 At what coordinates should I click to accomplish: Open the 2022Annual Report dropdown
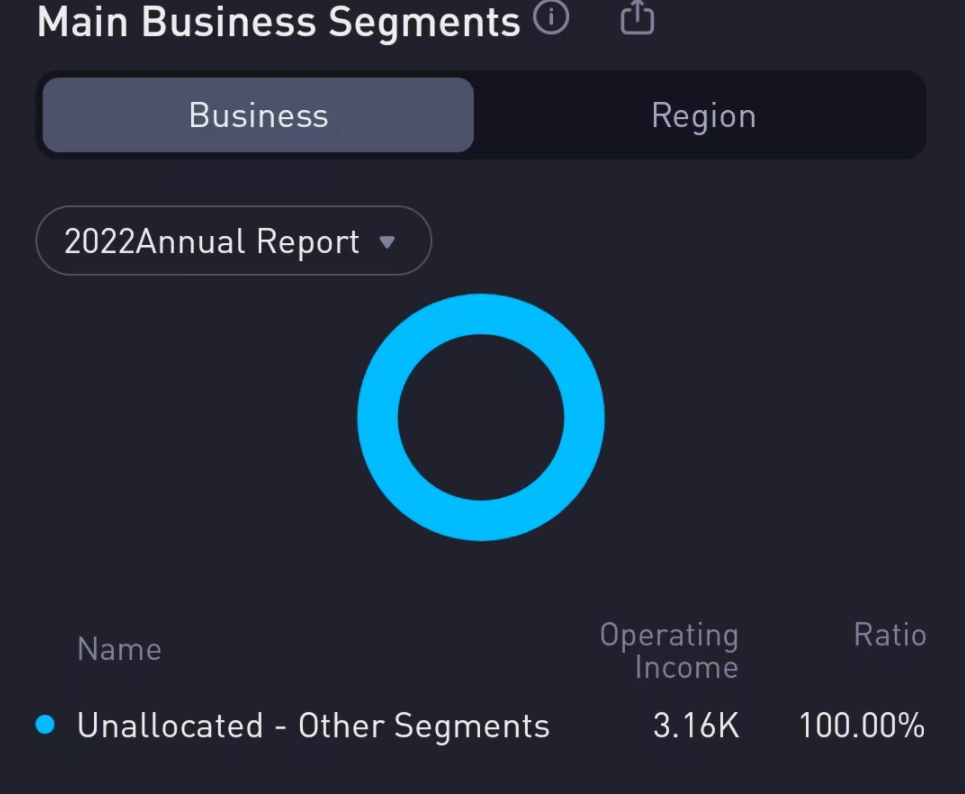click(233, 241)
